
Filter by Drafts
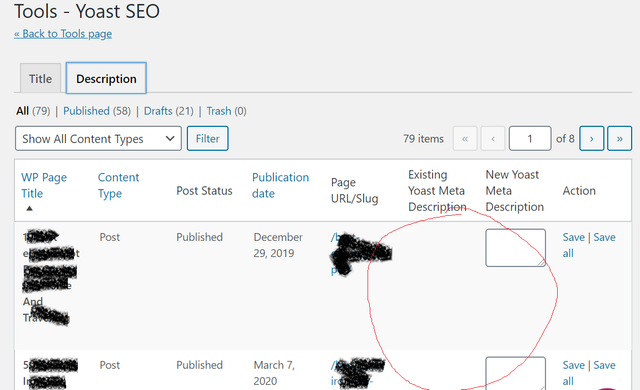pyautogui.click(x=158, y=111)
